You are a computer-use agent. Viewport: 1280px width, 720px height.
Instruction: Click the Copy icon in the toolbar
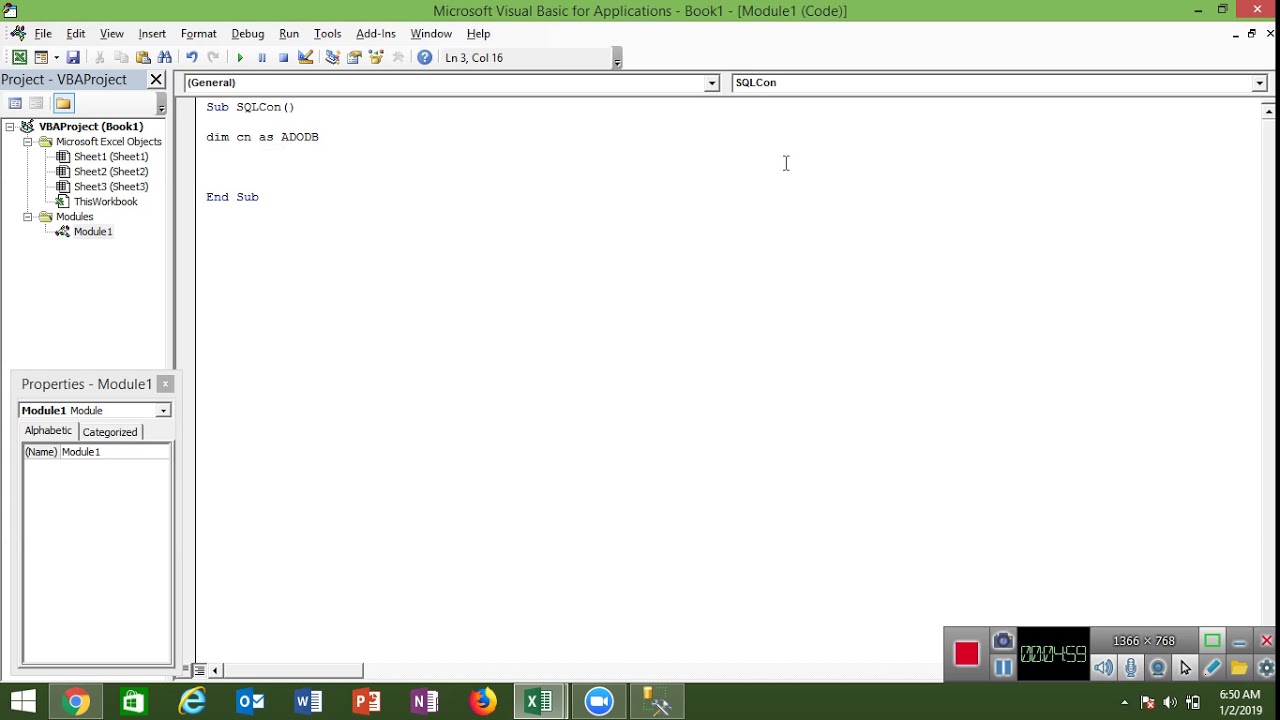(121, 58)
